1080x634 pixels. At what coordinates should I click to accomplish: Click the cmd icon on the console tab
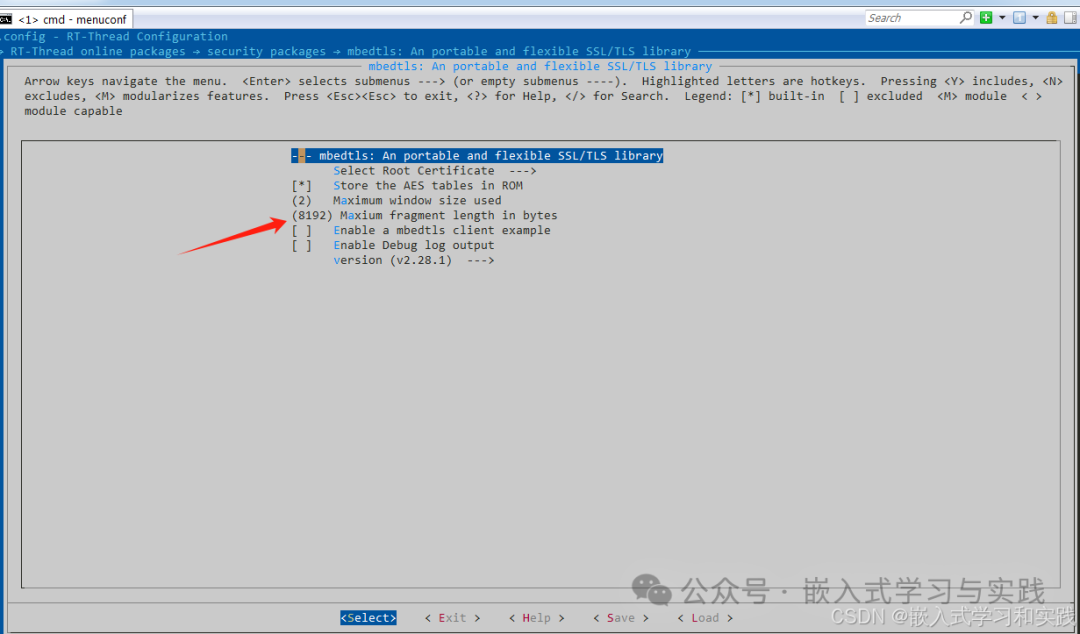pyautogui.click(x=6, y=19)
